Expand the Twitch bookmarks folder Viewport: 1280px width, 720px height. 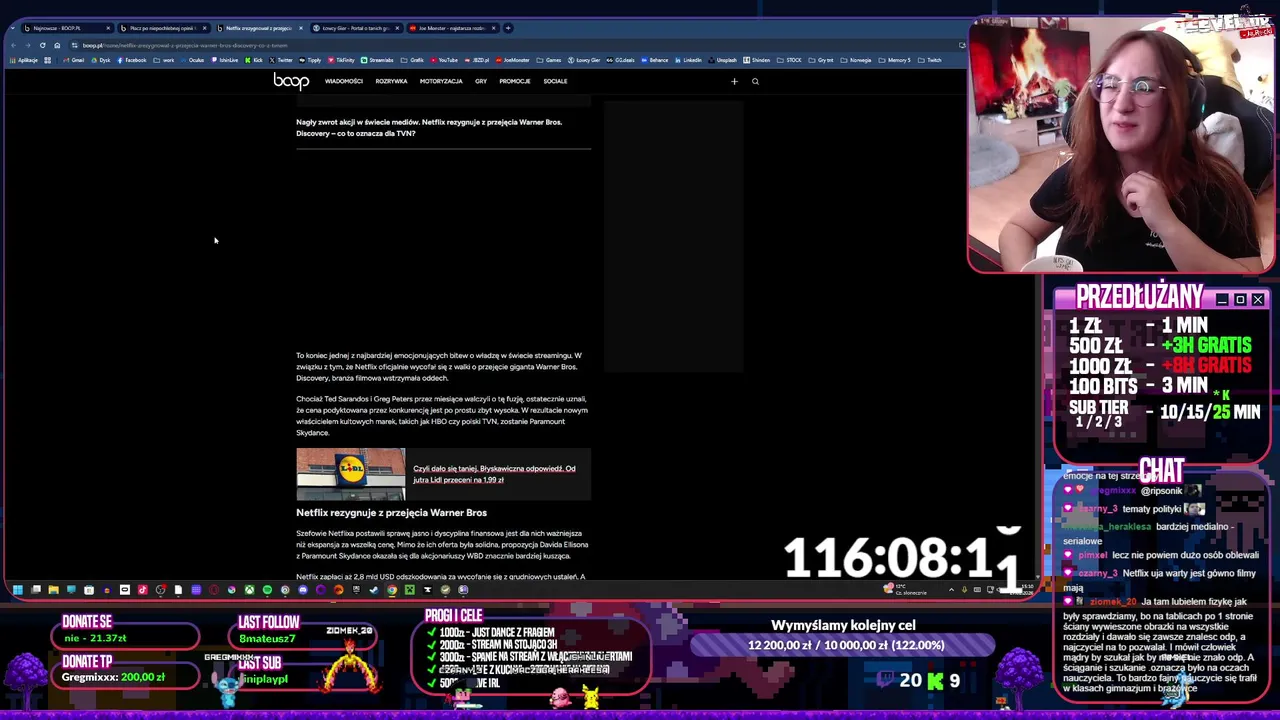pos(929,60)
